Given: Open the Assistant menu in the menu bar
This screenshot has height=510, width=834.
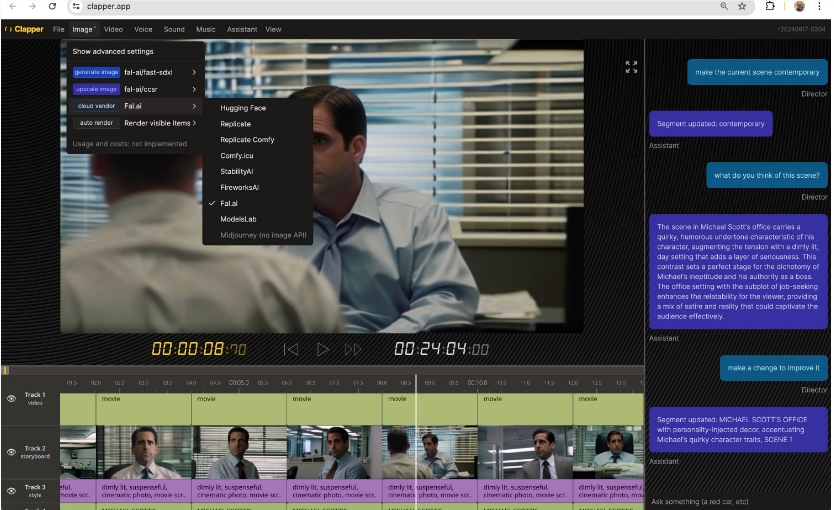Looking at the screenshot, I should [241, 29].
